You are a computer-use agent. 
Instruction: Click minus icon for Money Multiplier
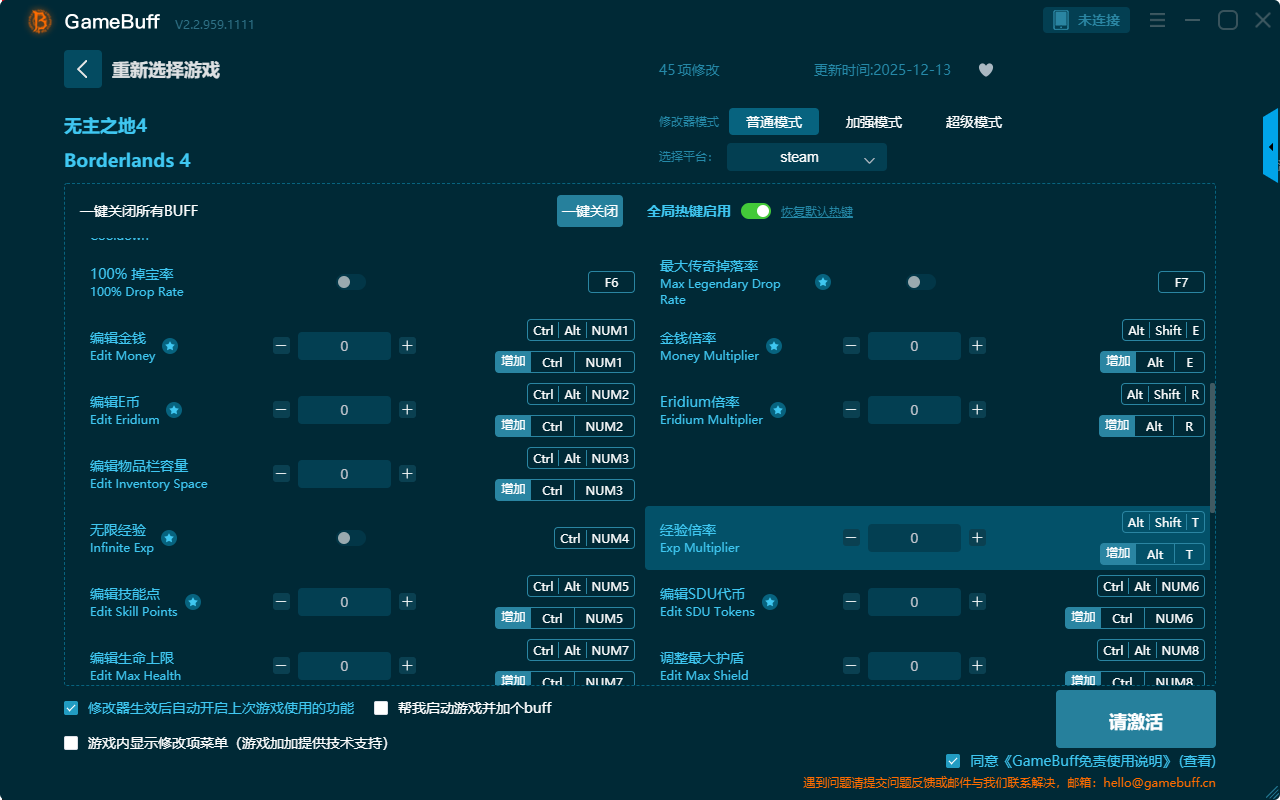(x=851, y=346)
